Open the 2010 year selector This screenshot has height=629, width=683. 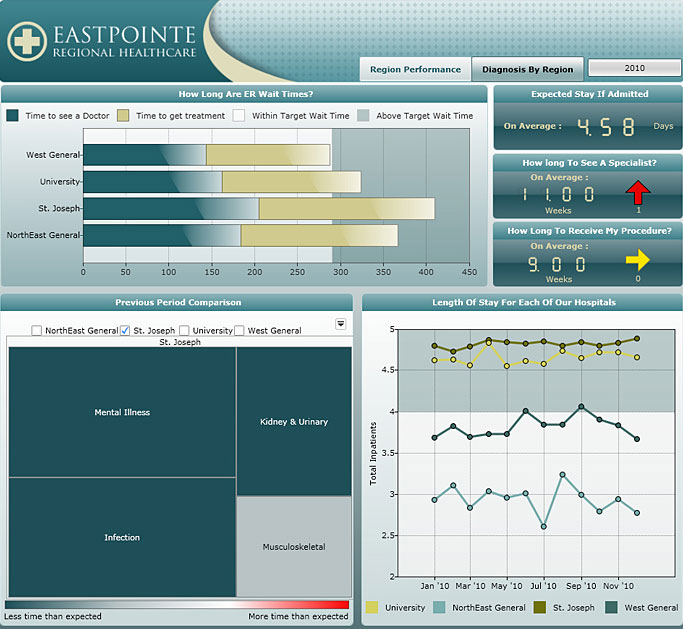click(x=634, y=68)
